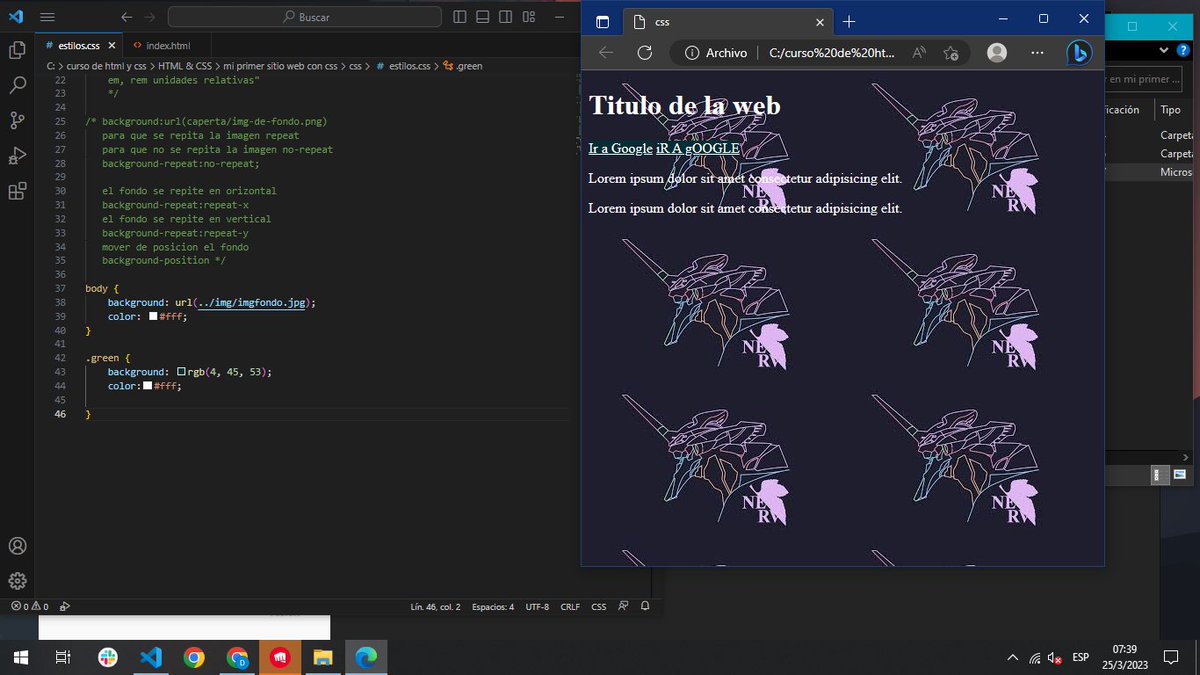Open the customize layout icon

click(x=529, y=17)
